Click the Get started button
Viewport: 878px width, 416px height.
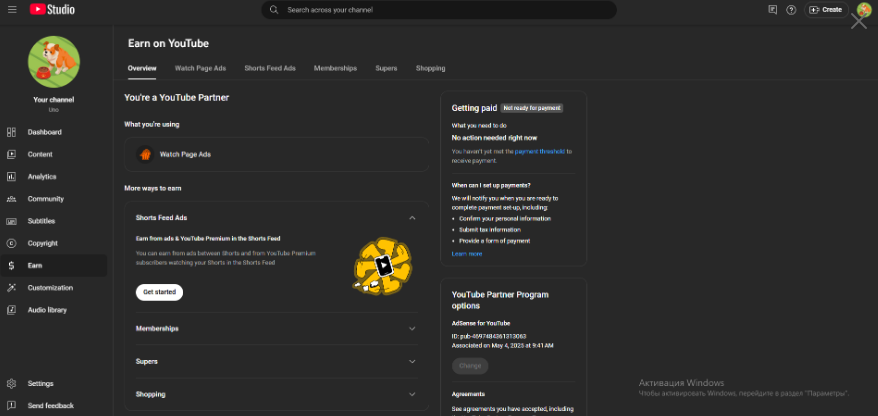(x=160, y=292)
